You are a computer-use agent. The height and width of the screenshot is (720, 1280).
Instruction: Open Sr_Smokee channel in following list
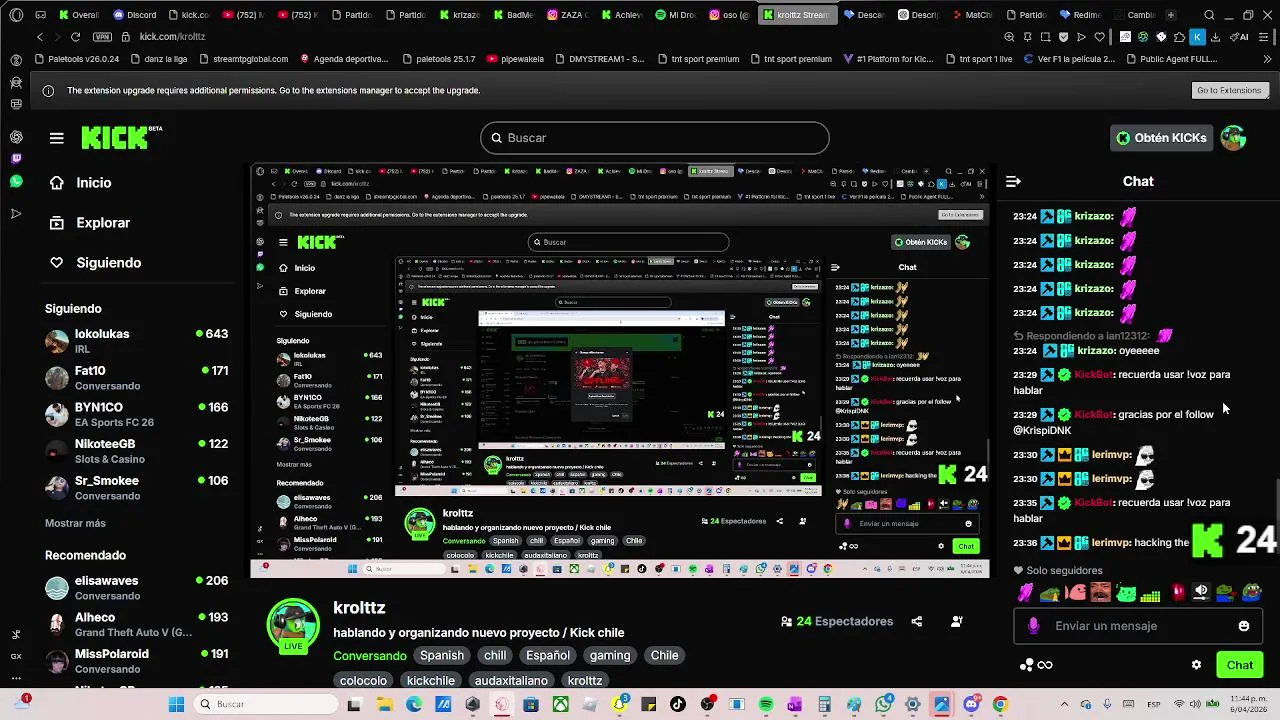(137, 488)
